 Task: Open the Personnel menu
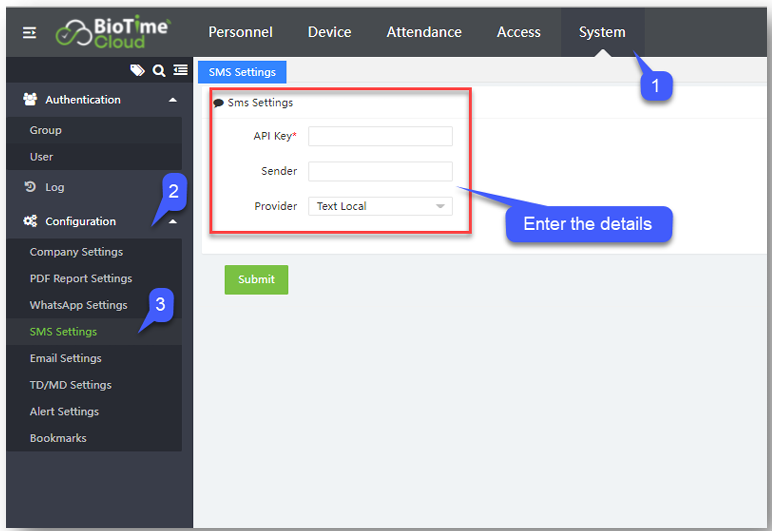tap(240, 32)
